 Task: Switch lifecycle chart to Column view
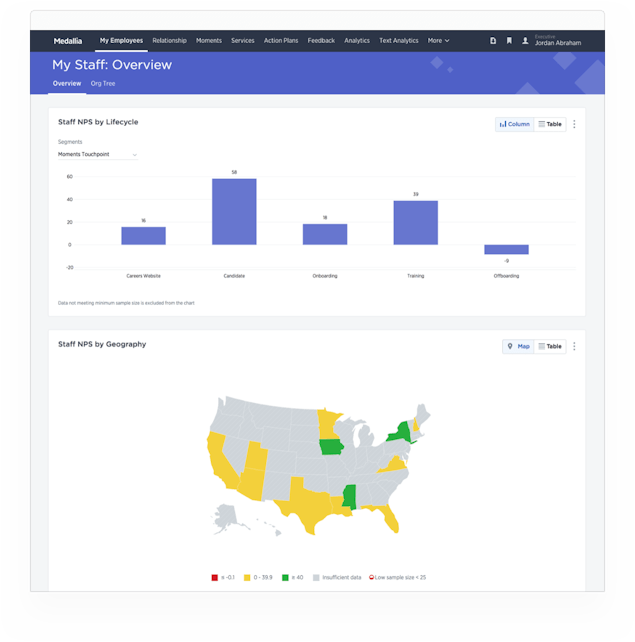(514, 124)
